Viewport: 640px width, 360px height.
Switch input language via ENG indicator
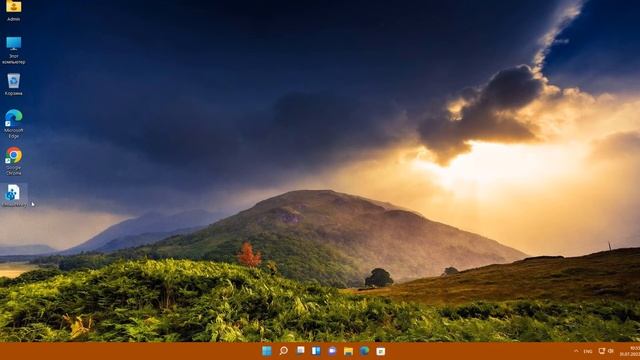[588, 351]
